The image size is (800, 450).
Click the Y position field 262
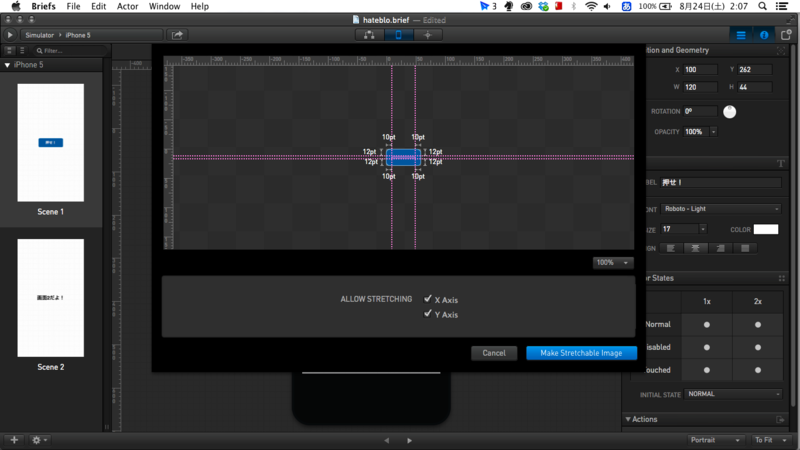755,70
